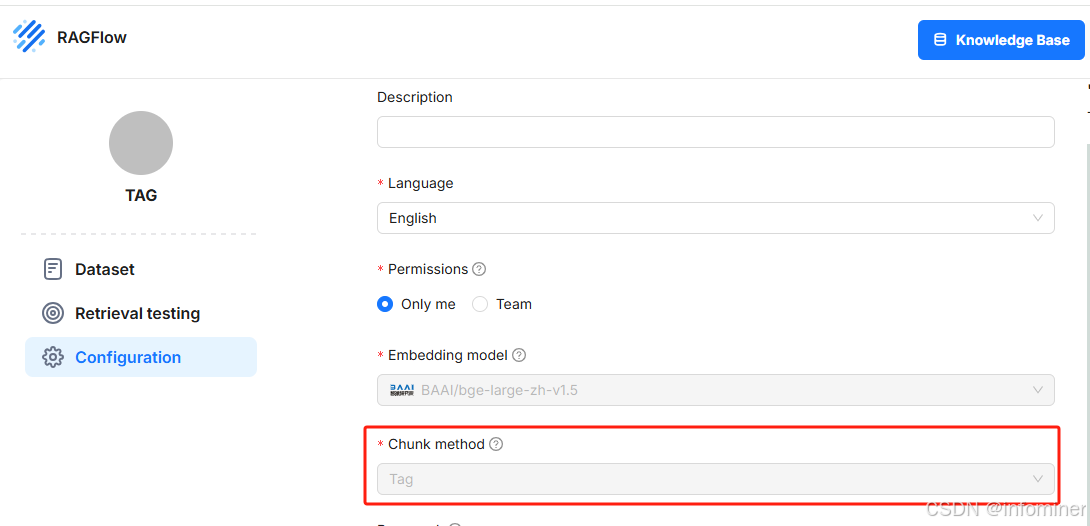Click the Embedding model help icon

click(x=519, y=355)
